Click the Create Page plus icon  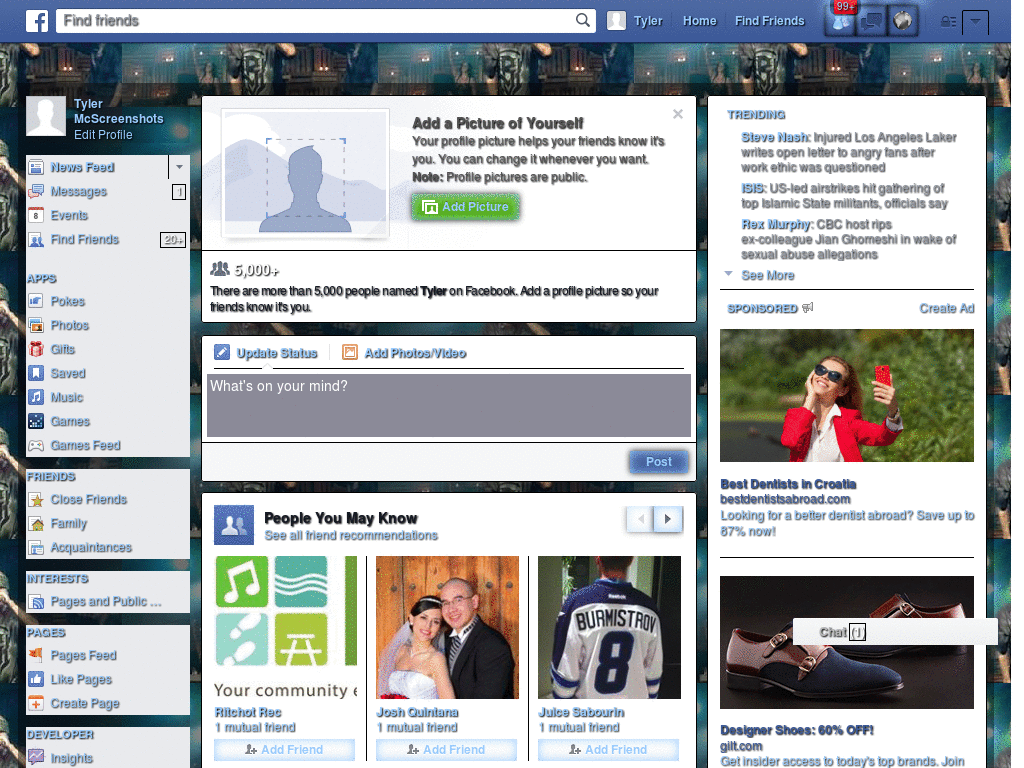pyautogui.click(x=36, y=703)
